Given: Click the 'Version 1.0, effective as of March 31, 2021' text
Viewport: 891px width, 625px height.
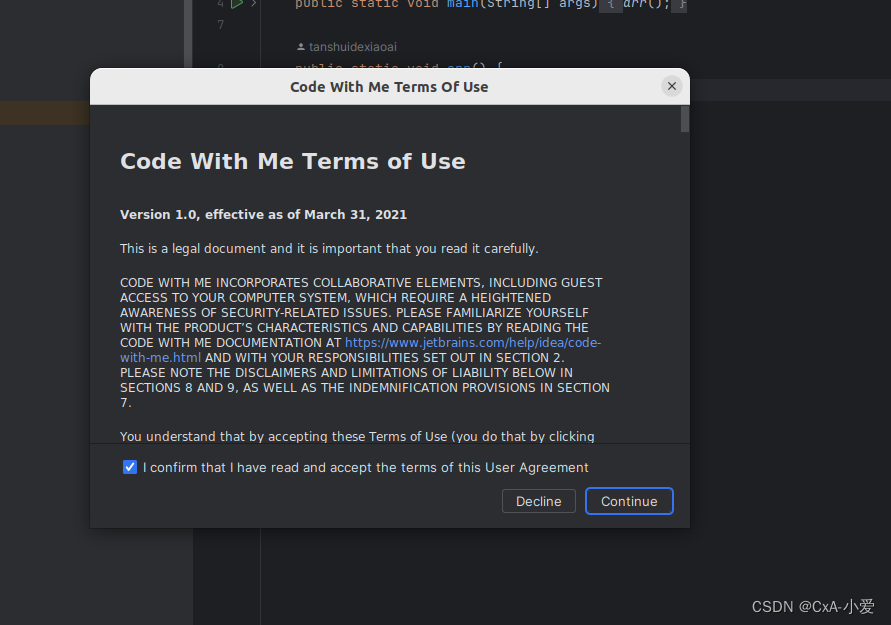Looking at the screenshot, I should (263, 214).
